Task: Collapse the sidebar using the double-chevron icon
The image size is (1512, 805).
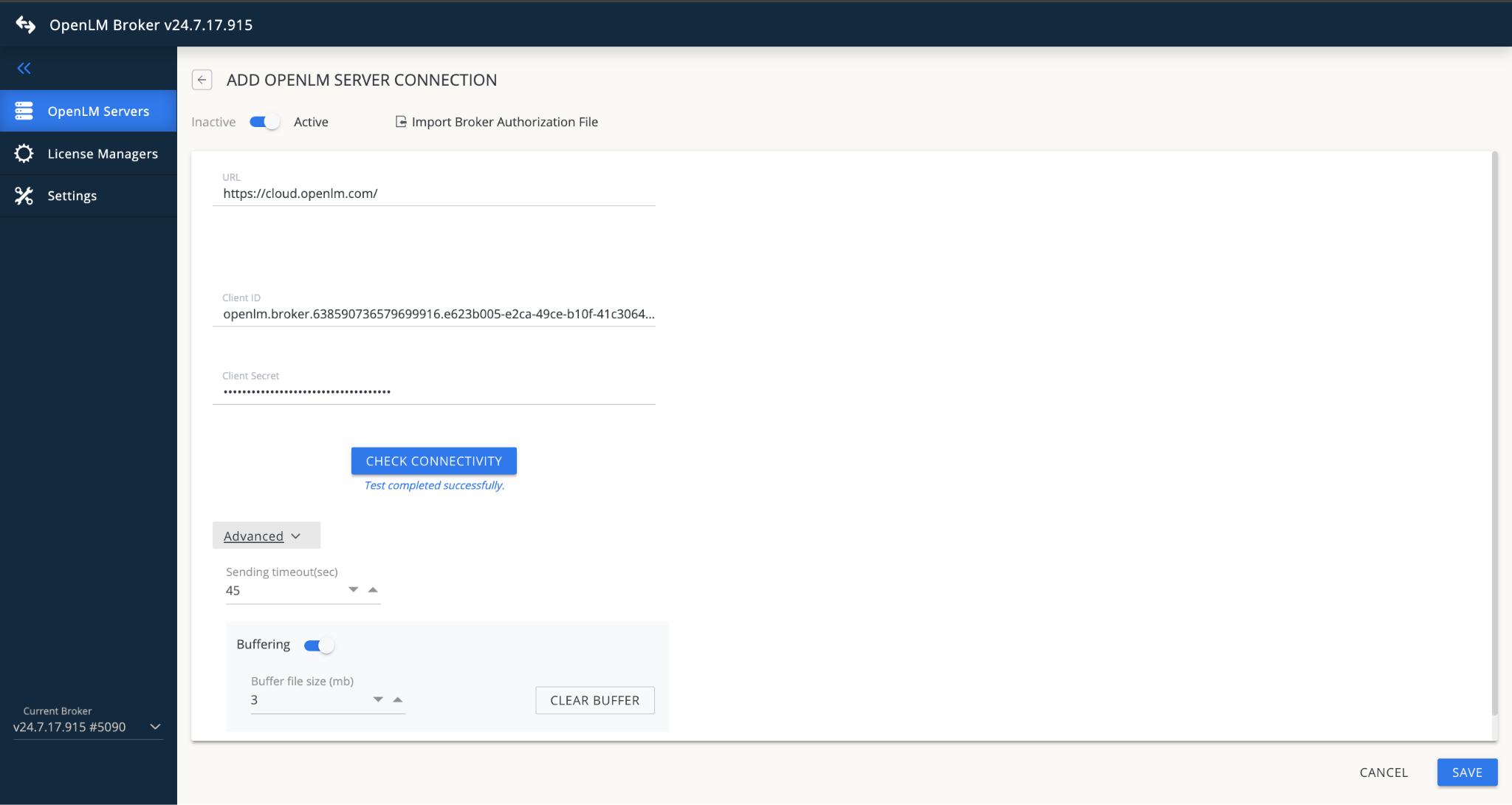Action: (x=24, y=68)
